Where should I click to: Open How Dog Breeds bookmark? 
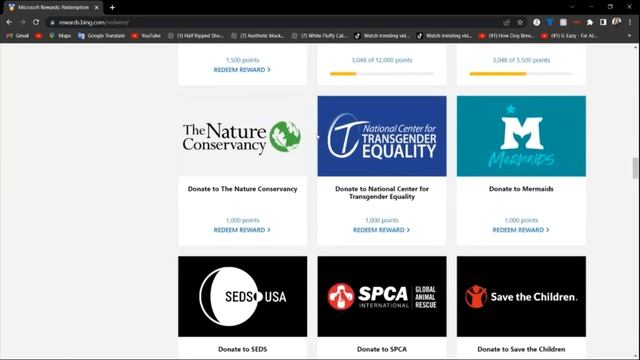507,36
